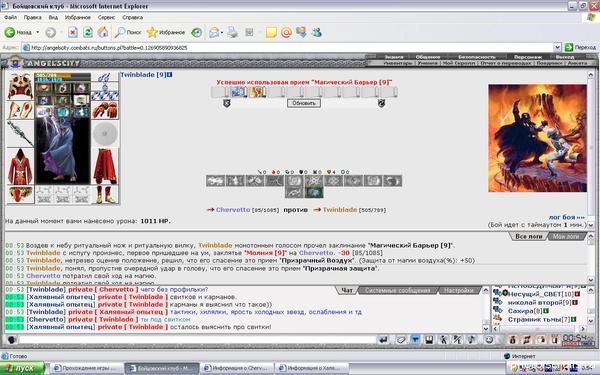Click the Обновить button
Viewport: 600px width, 375px height.
click(x=304, y=103)
